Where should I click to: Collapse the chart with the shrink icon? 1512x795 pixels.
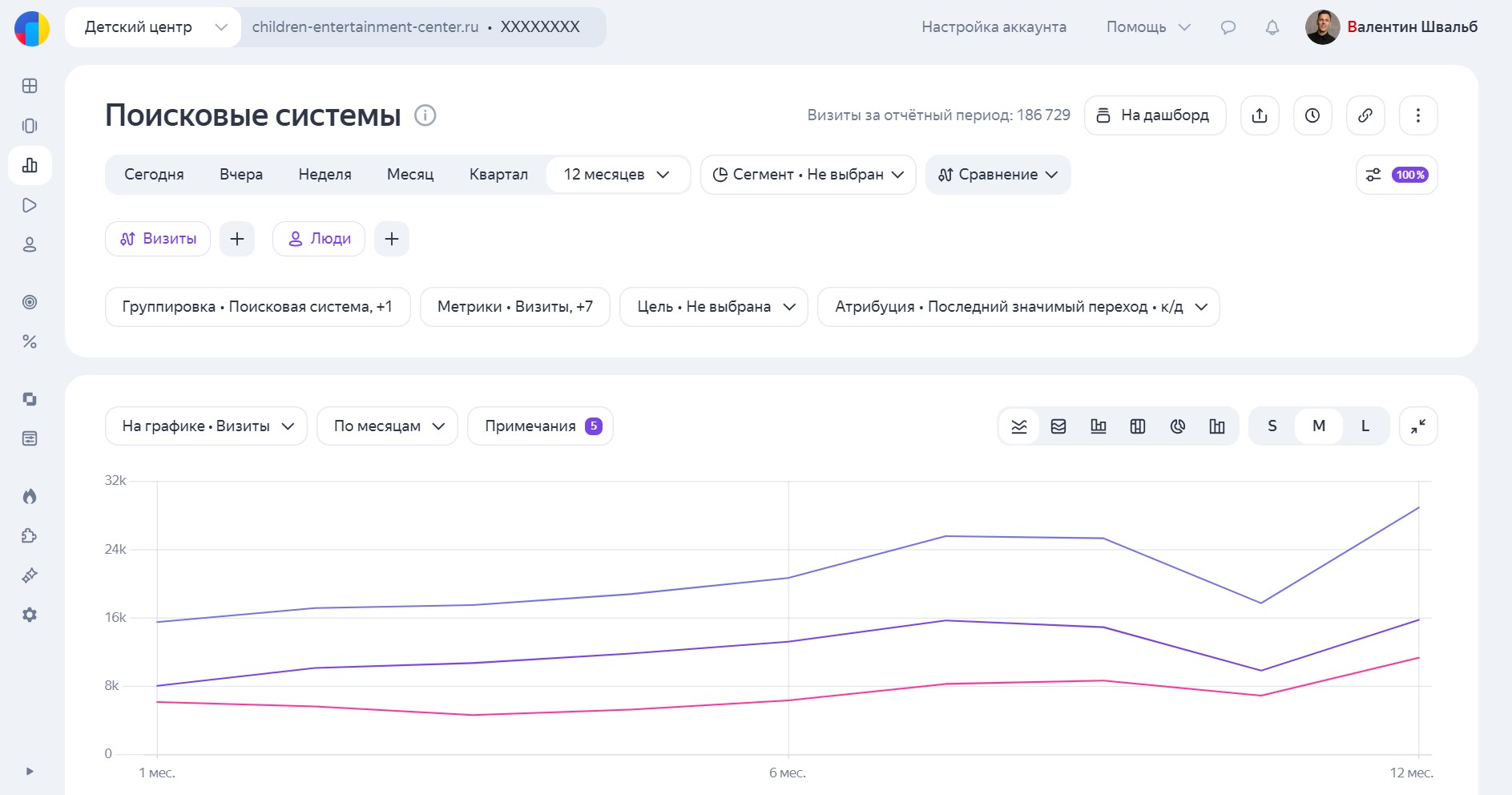pos(1418,426)
